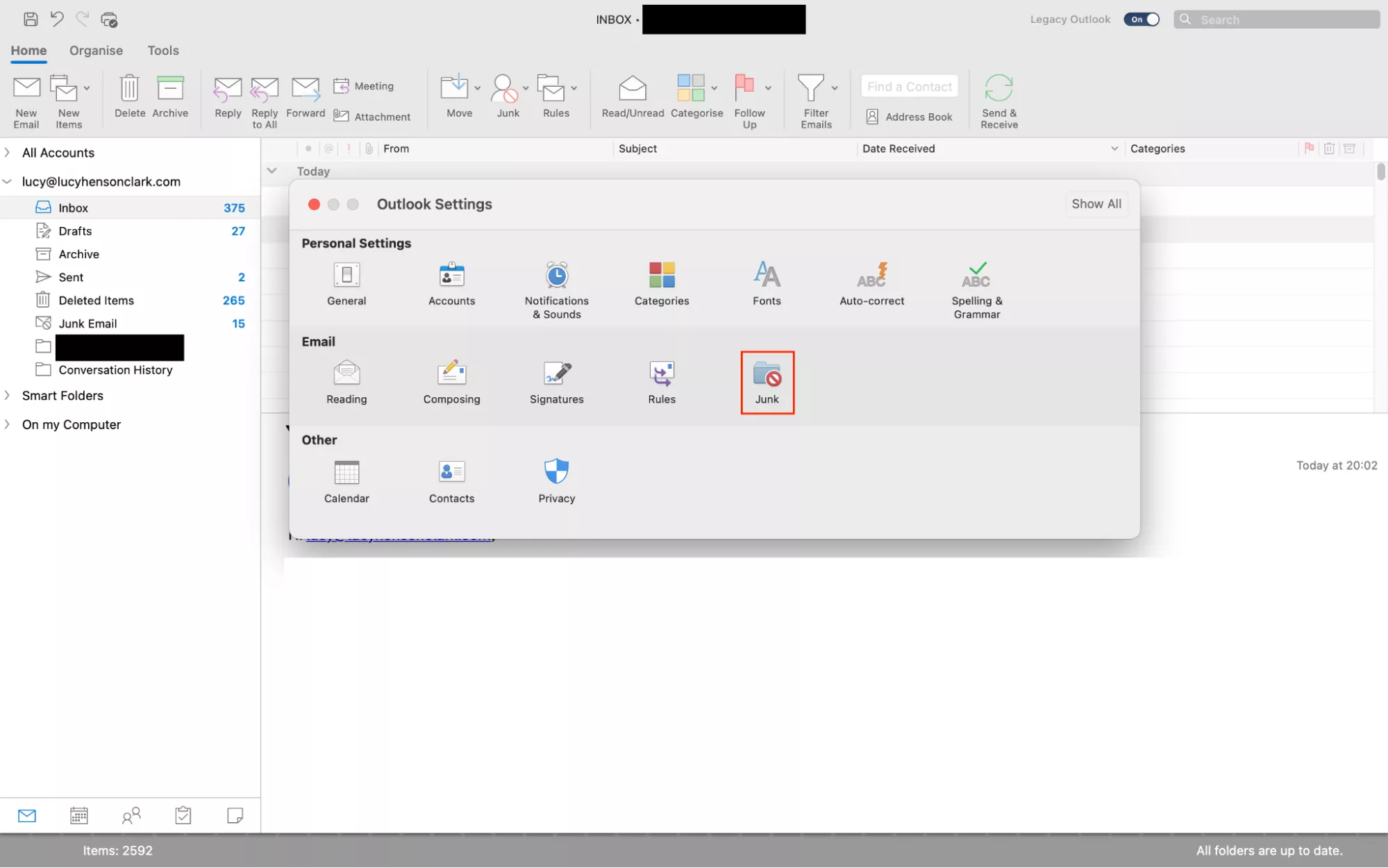Switch to the Organise tab
Screen dimensions: 1388x868
(x=96, y=51)
